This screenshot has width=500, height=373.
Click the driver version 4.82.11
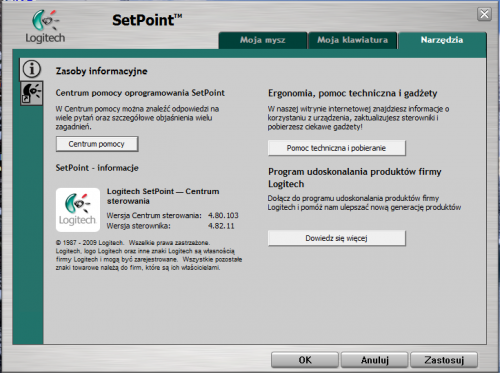coord(221,226)
